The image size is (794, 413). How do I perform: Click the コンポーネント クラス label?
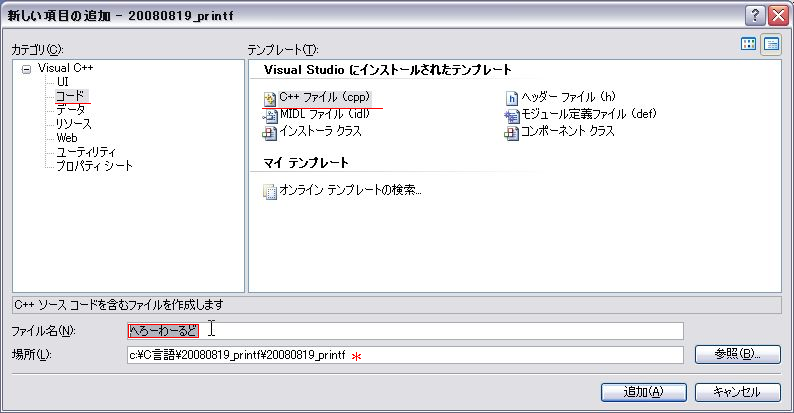click(568, 132)
